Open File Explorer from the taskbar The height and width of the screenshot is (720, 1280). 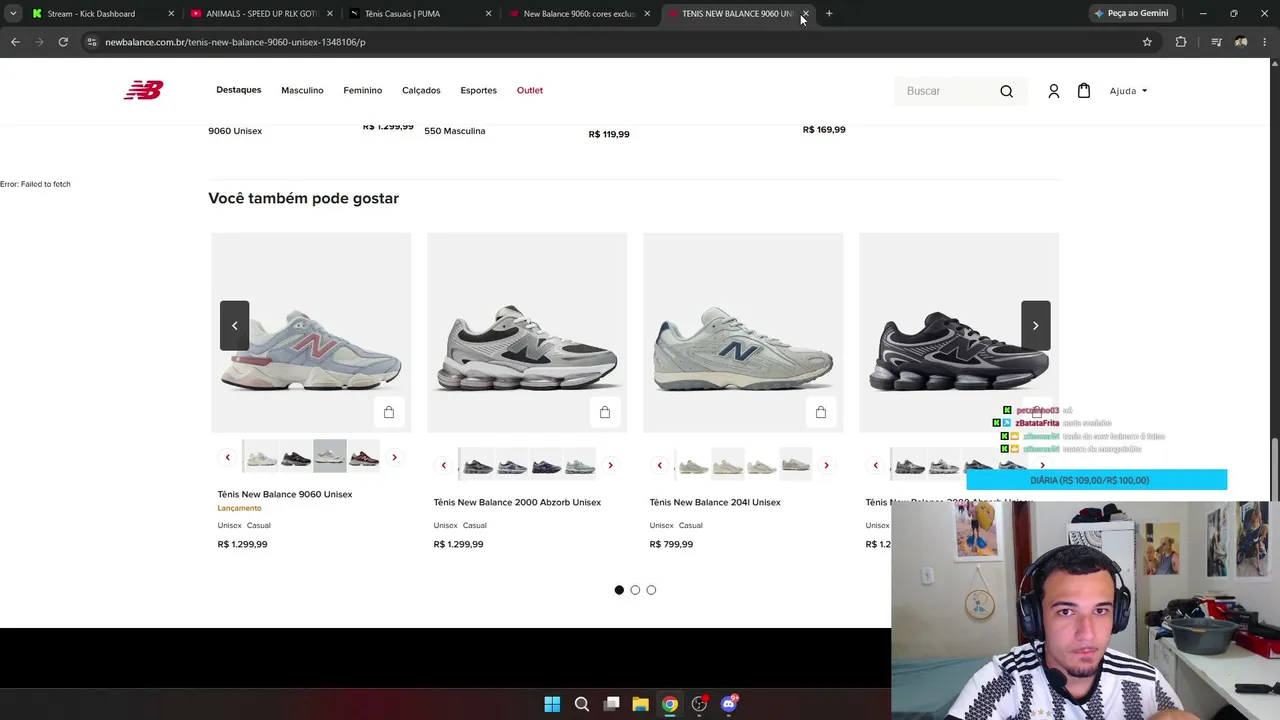point(641,704)
